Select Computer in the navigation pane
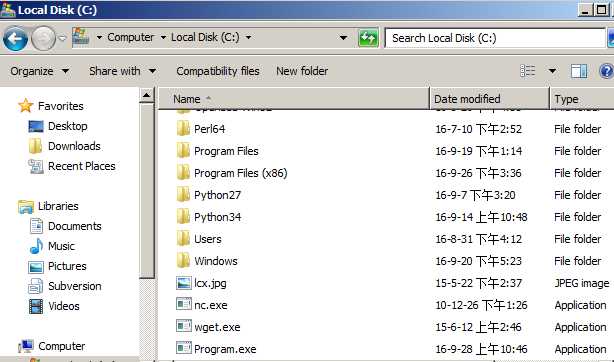 [52, 346]
